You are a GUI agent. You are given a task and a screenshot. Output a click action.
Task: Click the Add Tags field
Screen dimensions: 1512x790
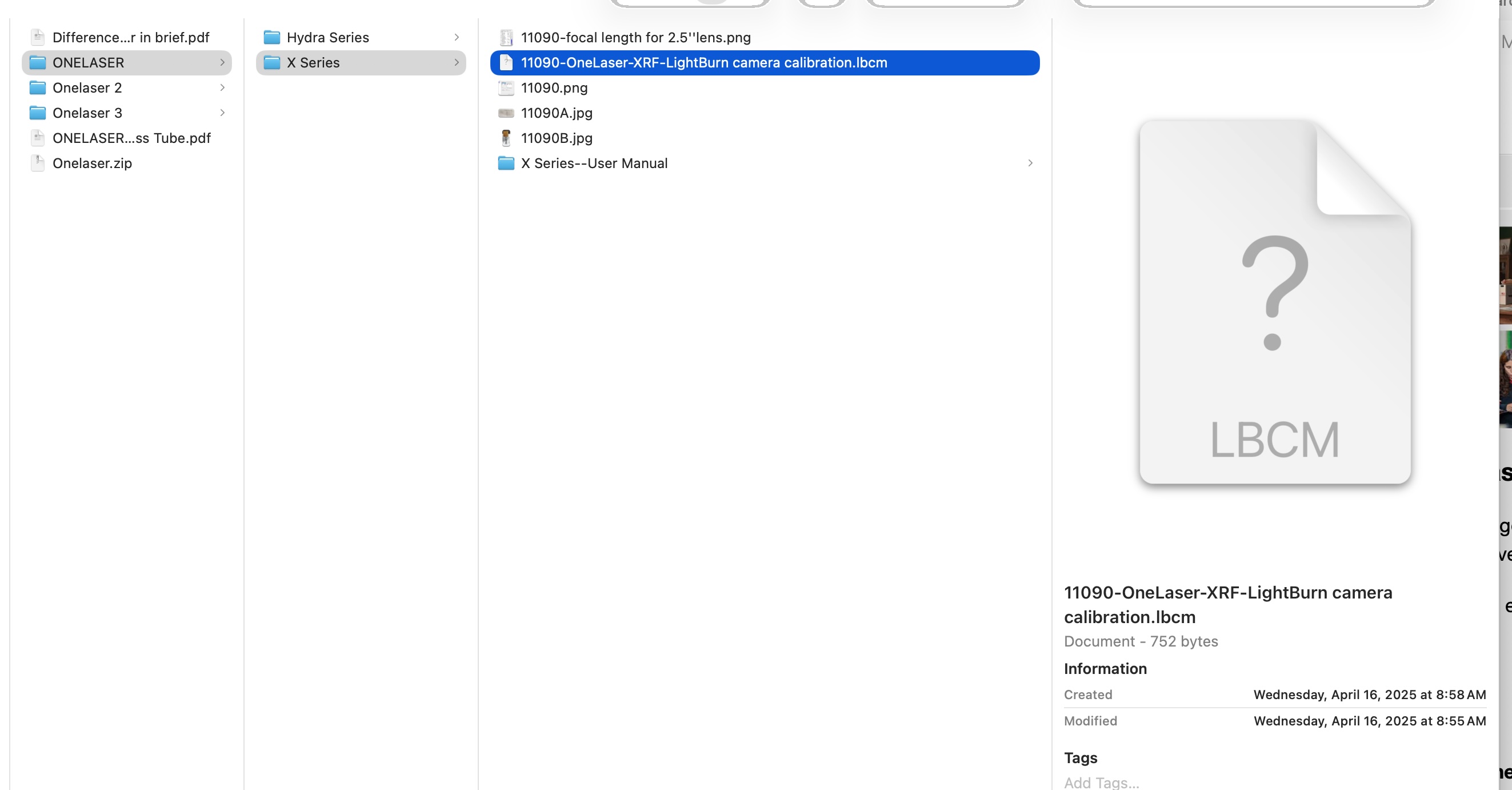(1101, 783)
